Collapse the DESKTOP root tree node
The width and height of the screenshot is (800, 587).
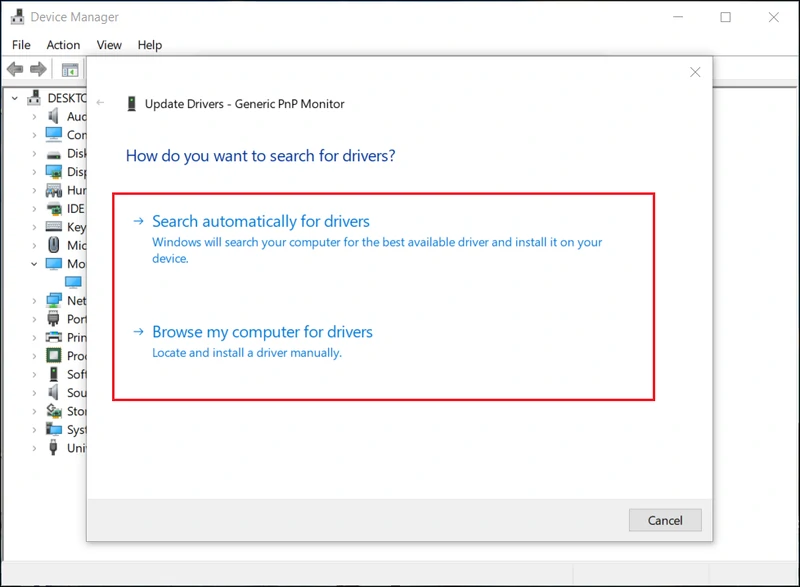[16, 98]
